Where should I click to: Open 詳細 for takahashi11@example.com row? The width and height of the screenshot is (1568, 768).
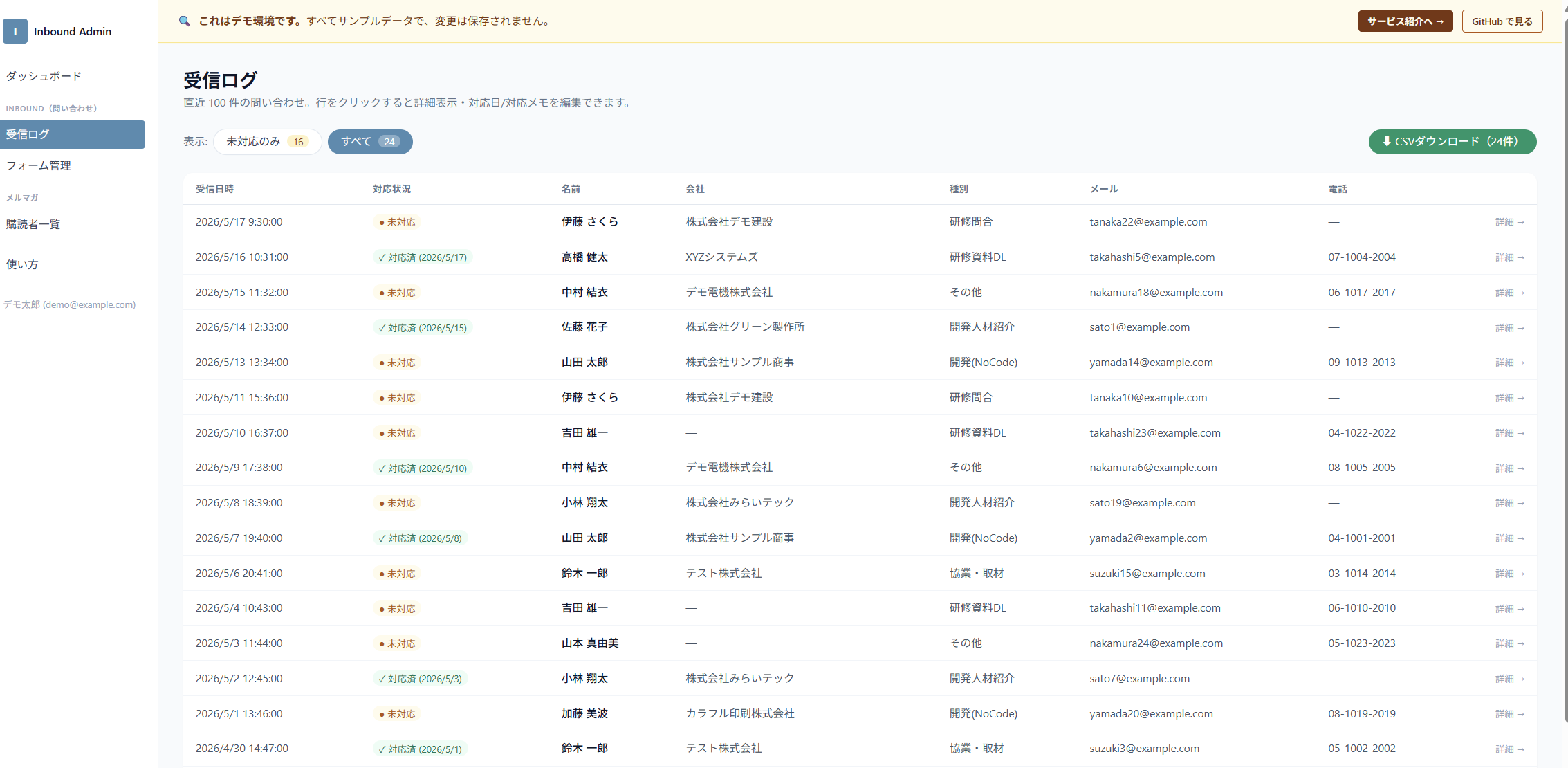pos(1509,609)
